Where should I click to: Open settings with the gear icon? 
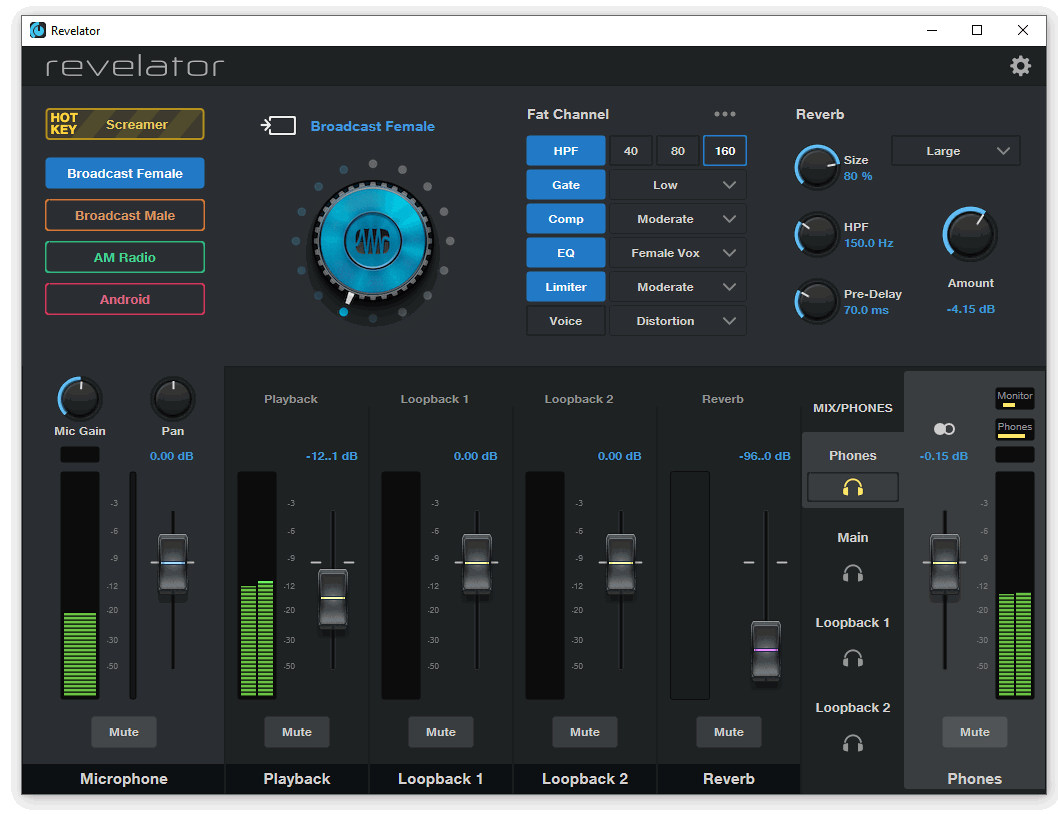pos(1020,65)
